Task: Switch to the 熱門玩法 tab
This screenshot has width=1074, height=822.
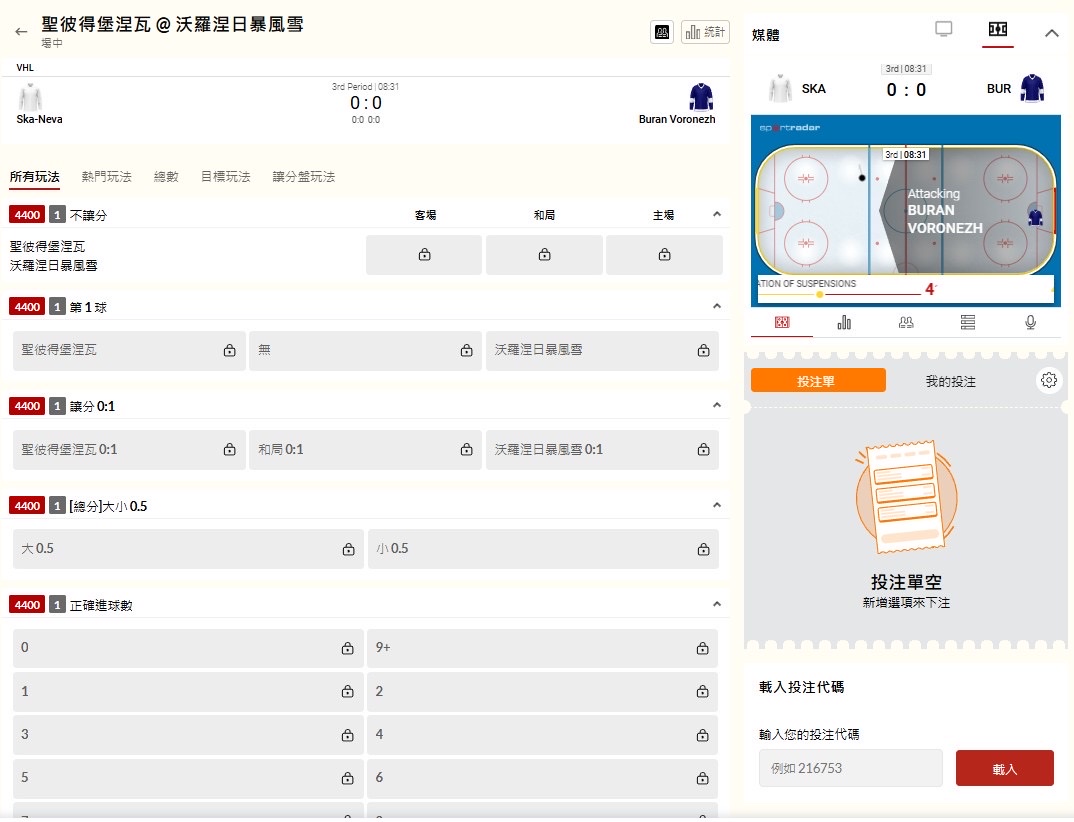Action: pos(106,177)
